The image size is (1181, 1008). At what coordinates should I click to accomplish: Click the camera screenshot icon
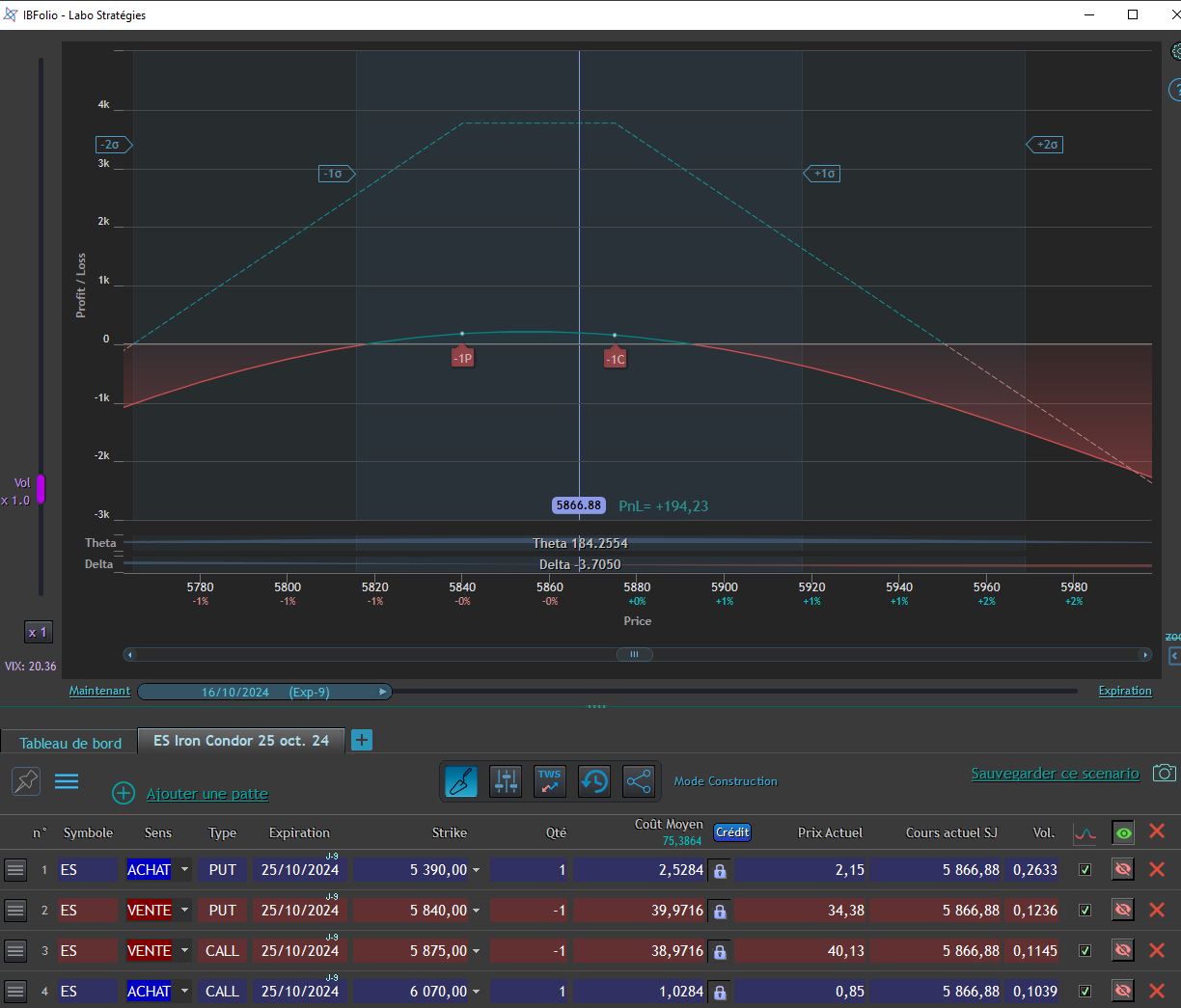[1165, 774]
